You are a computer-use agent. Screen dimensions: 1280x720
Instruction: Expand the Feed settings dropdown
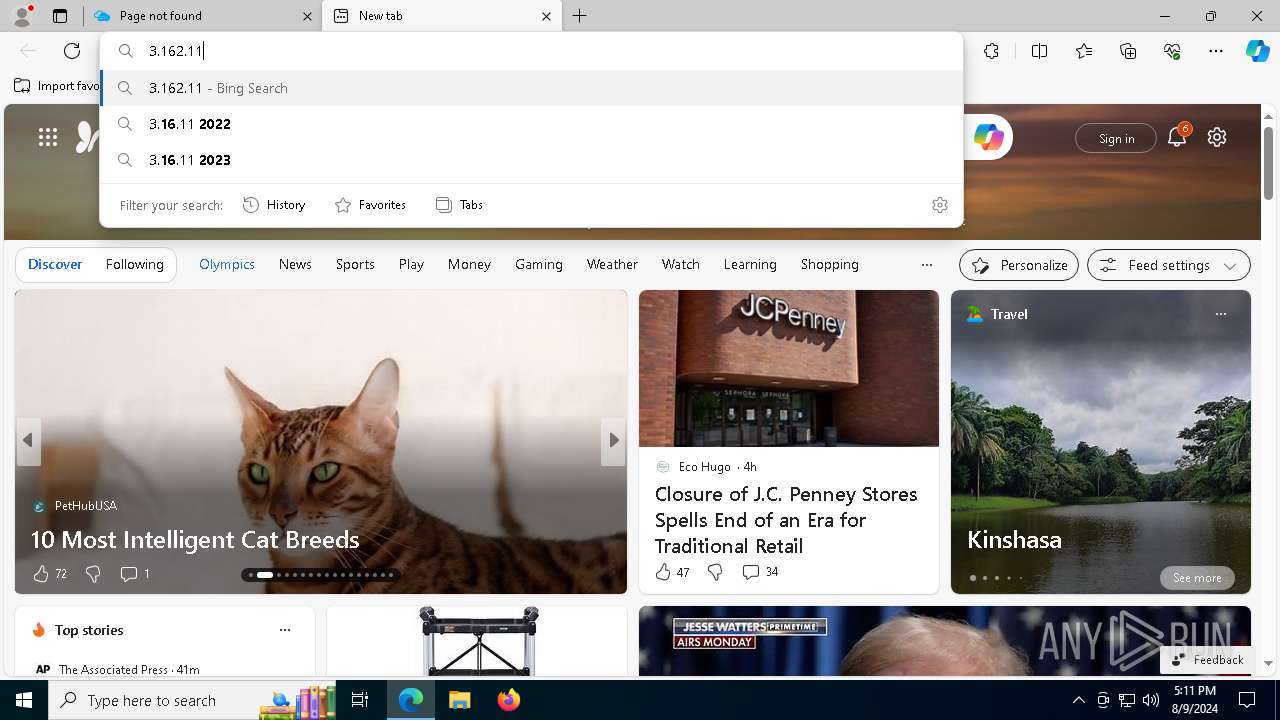[x=1168, y=265]
